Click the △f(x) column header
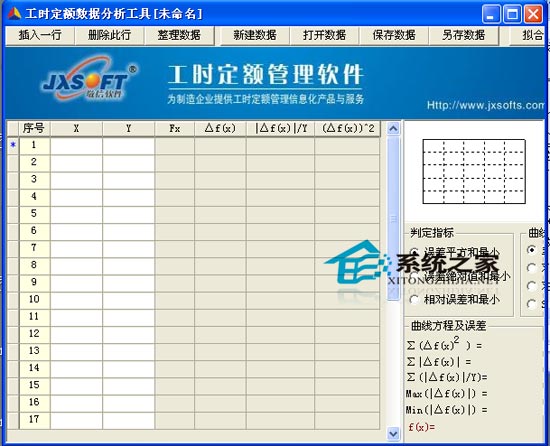The height and width of the screenshot is (446, 550). (x=220, y=128)
